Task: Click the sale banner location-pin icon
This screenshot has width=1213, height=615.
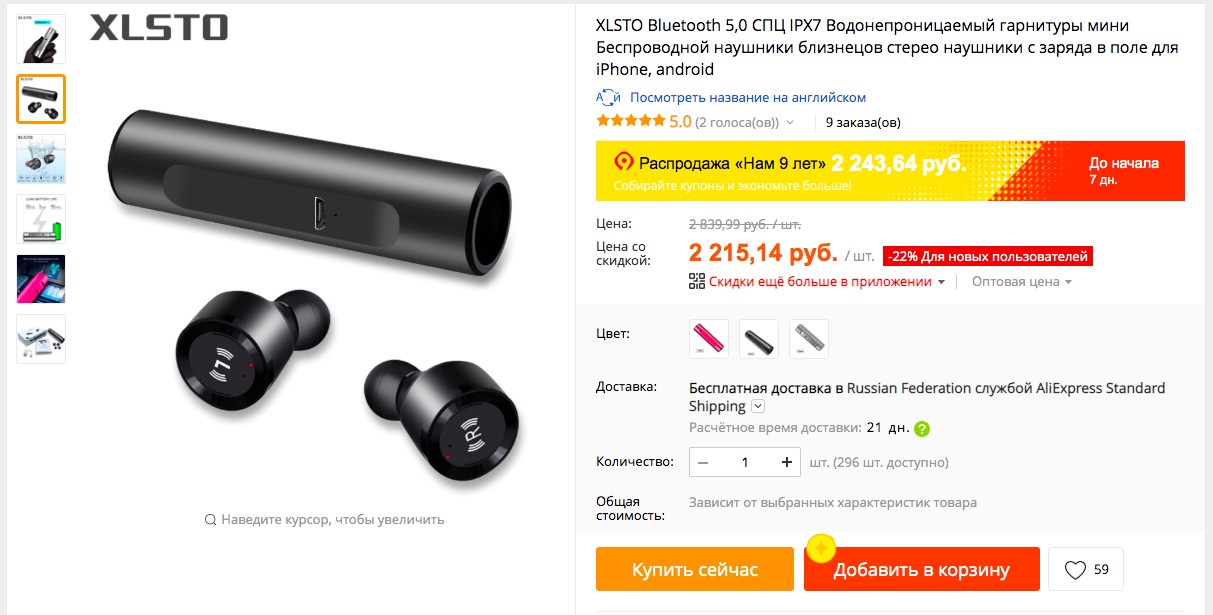Action: [x=624, y=162]
